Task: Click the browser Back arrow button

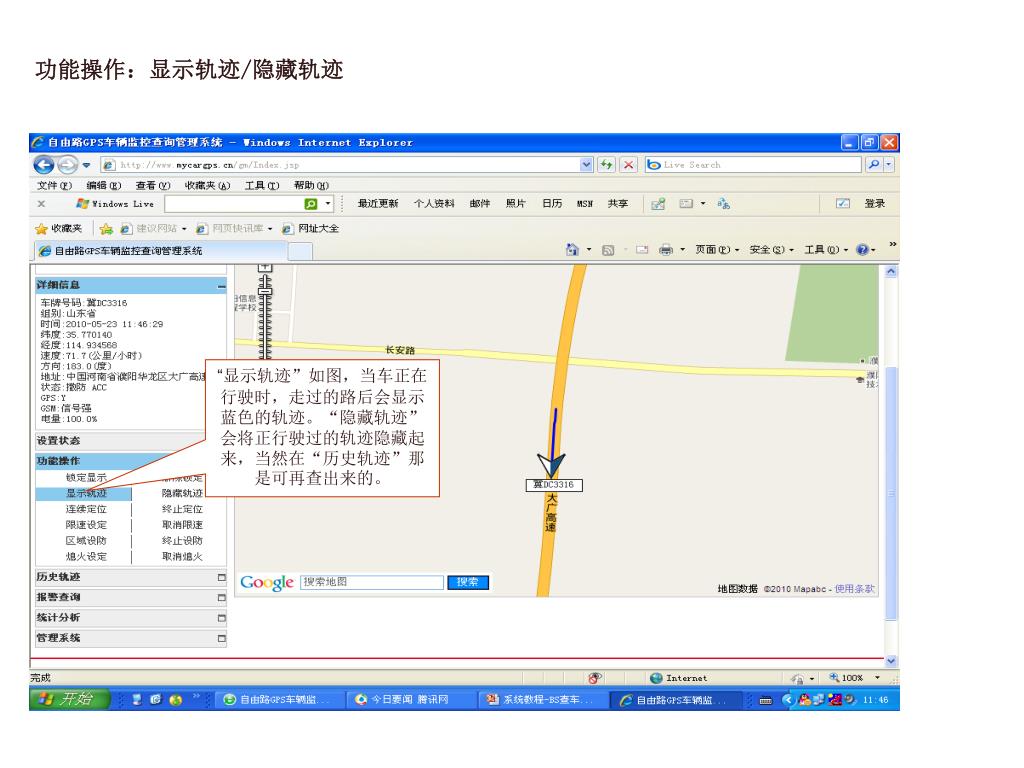Action: click(44, 164)
